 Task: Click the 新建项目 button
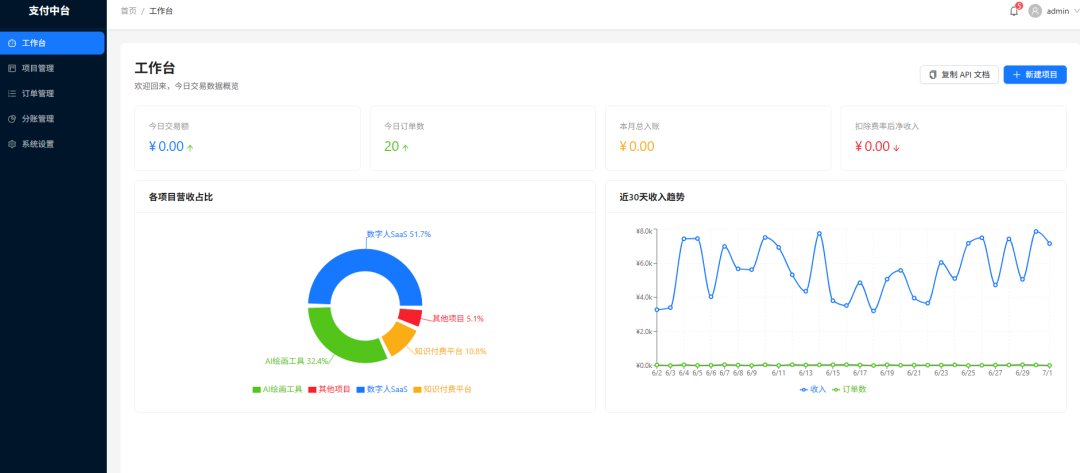1035,74
